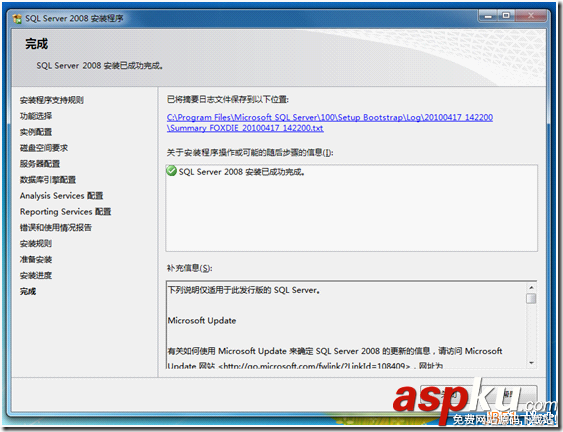The width and height of the screenshot is (563, 432).
Task: Select the 磁盘空间要求 step
Action: 44,148
